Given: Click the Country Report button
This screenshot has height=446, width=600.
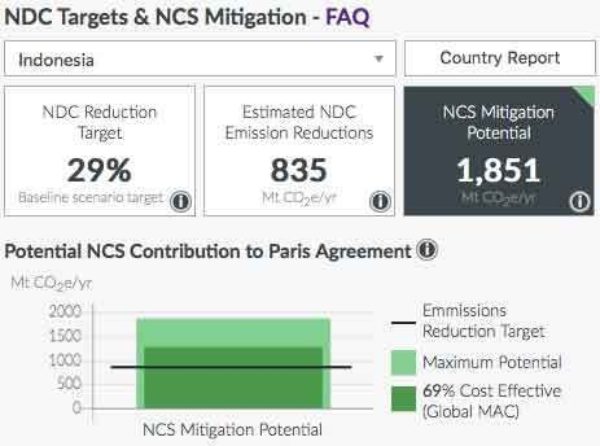Looking at the screenshot, I should [x=499, y=59].
